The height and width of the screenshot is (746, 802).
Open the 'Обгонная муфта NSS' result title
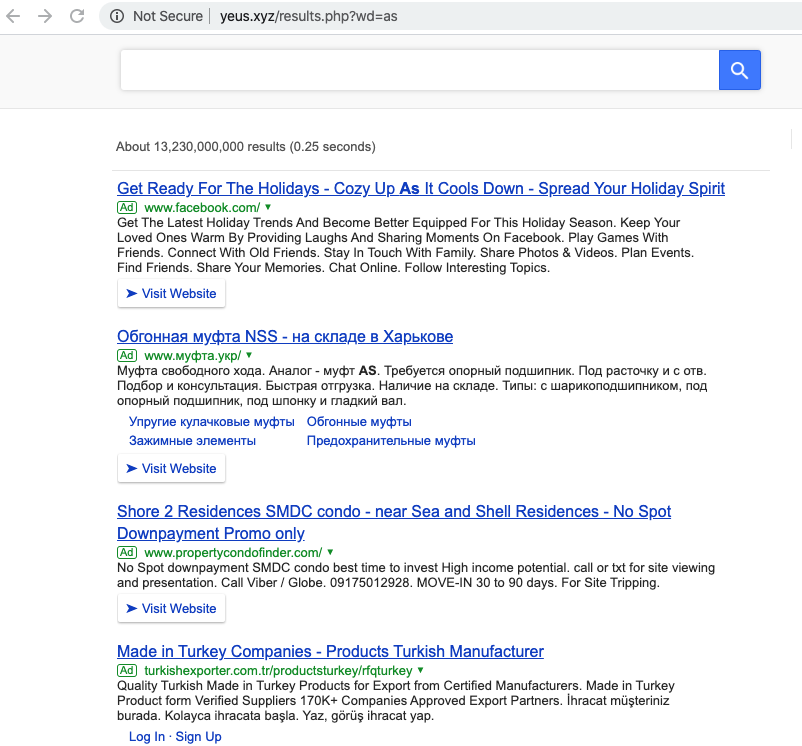(x=285, y=336)
